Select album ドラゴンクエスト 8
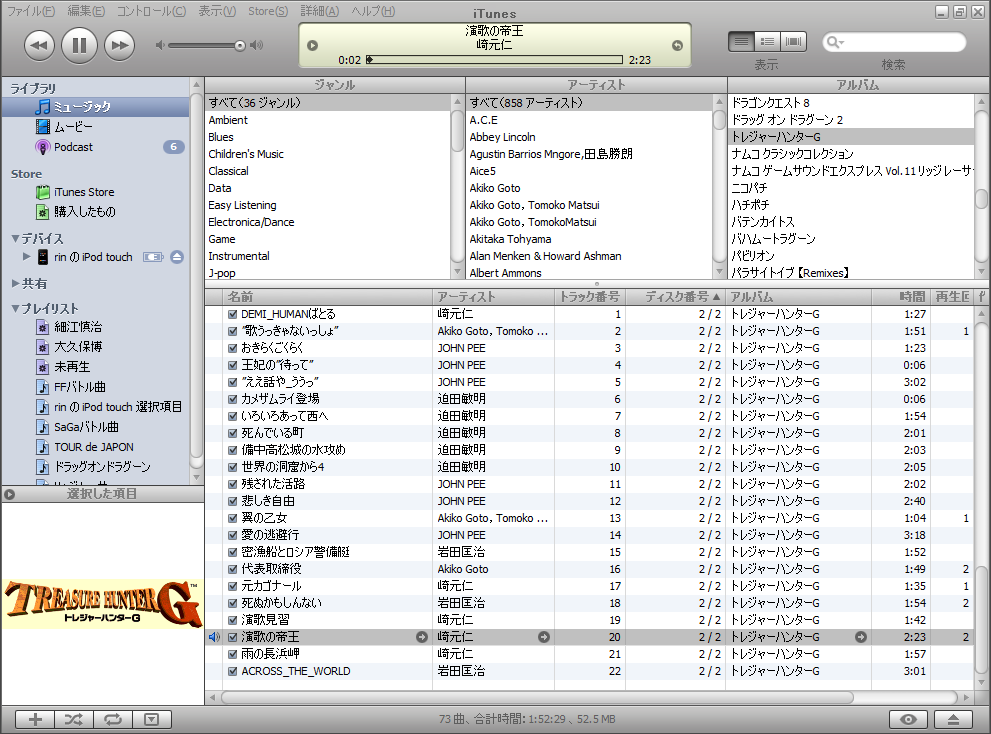The image size is (991, 734). (x=851, y=102)
